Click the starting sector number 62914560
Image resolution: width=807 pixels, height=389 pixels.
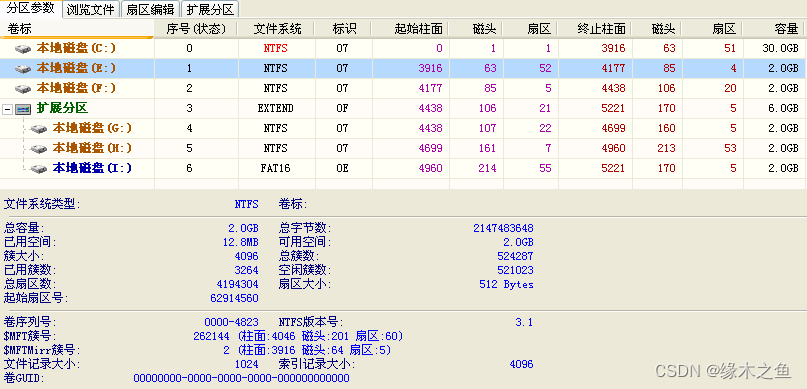tap(234, 298)
